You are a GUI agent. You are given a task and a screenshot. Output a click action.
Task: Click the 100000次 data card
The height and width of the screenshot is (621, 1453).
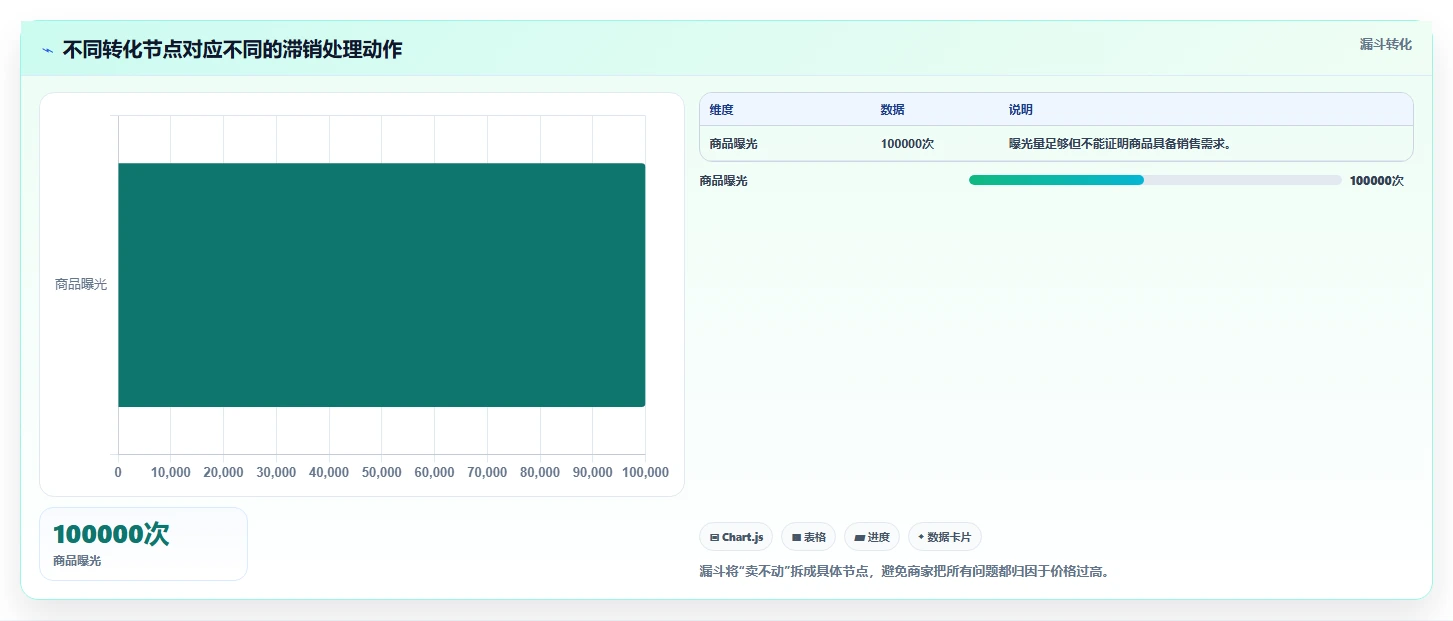[143, 544]
